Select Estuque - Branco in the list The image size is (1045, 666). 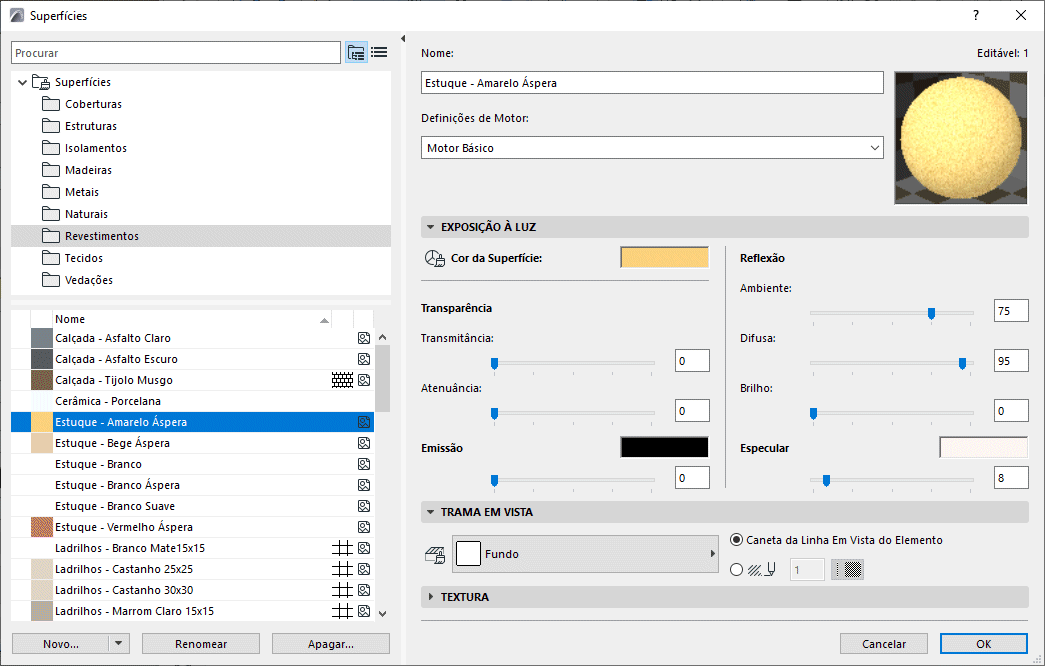192,464
